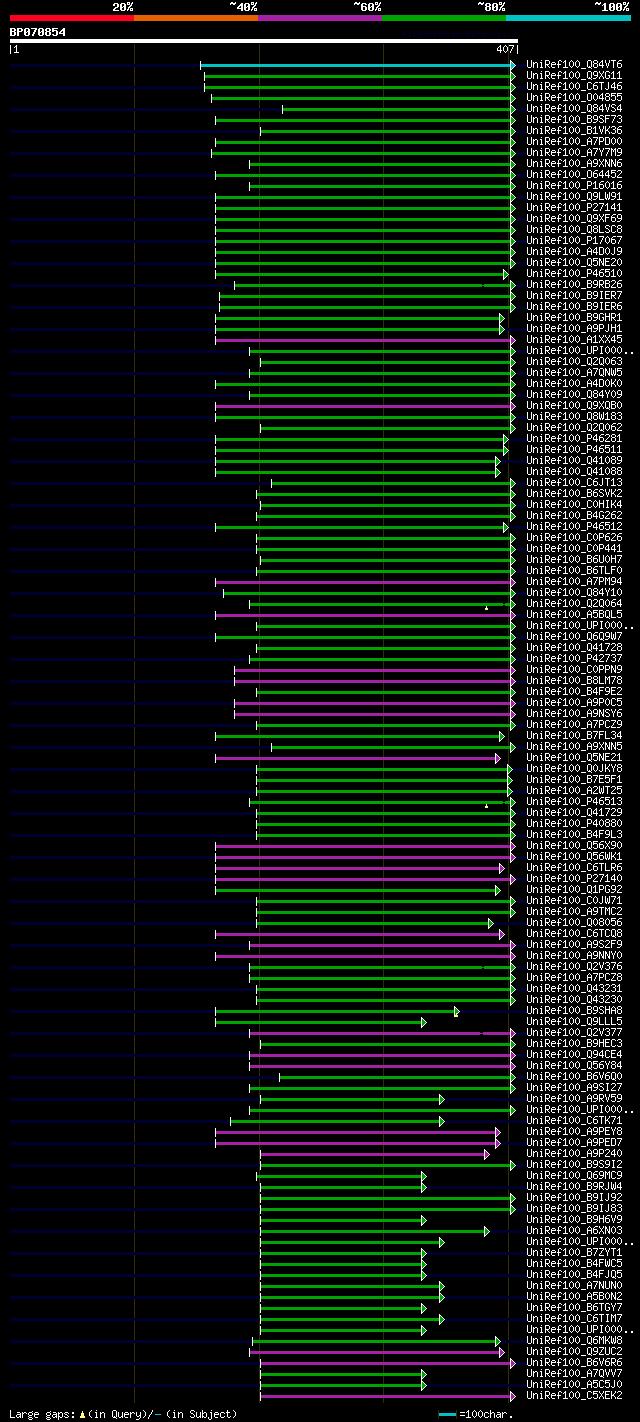Open hit UniRef100_Q84VS4
Image resolution: width=640 pixels, height=1422 pixels.
[x=573, y=109]
